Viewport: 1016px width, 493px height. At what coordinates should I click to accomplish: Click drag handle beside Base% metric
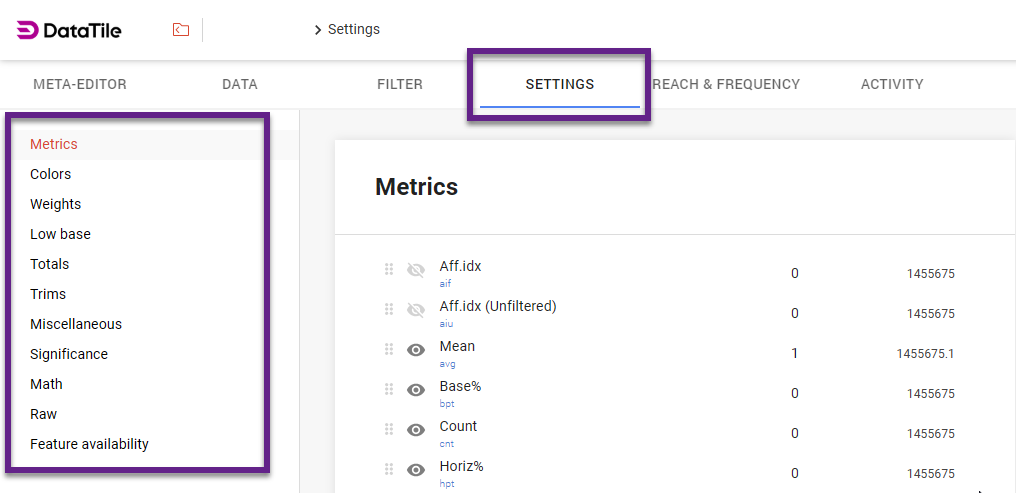pyautogui.click(x=389, y=389)
